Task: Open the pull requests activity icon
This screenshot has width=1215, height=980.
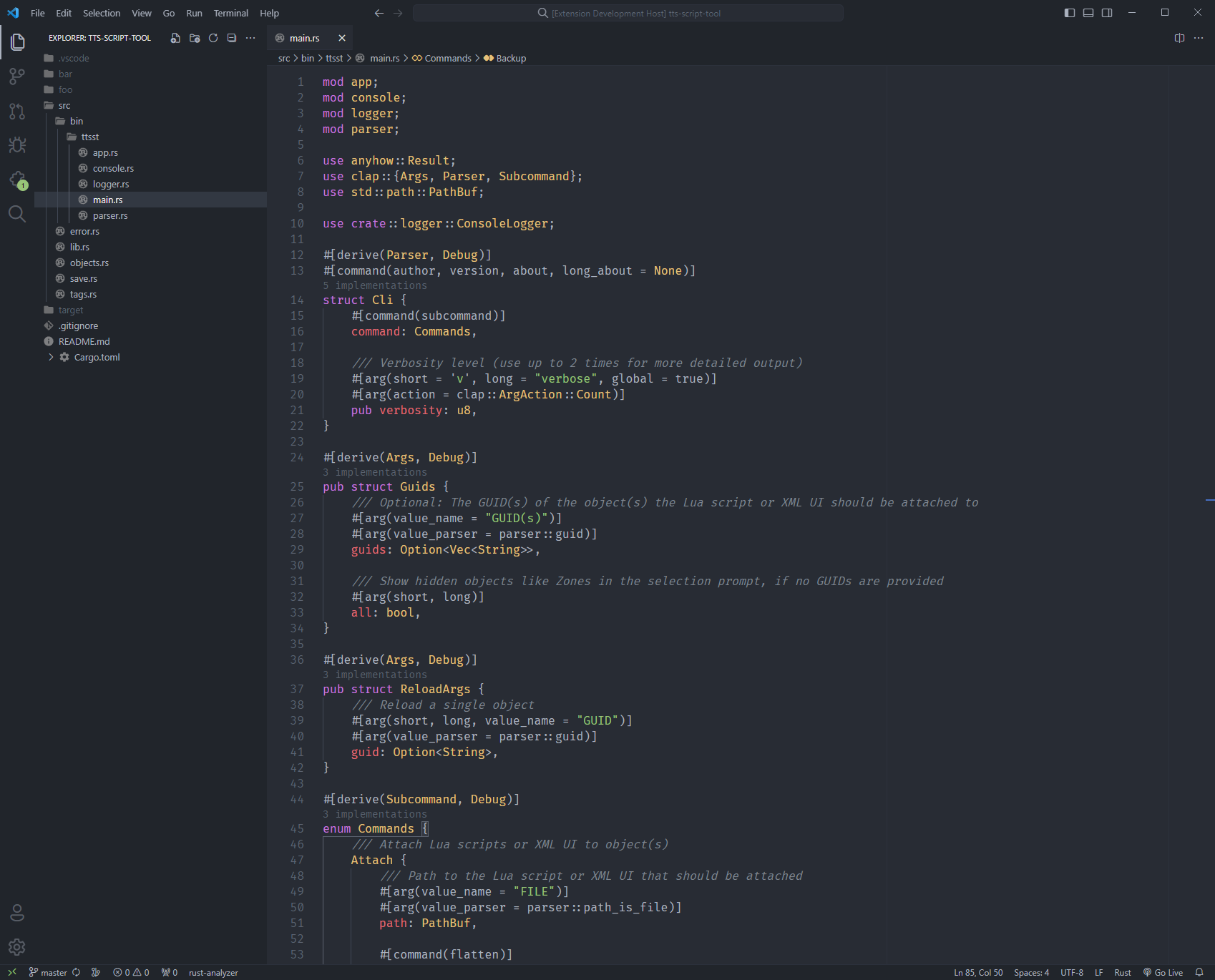Action: point(17,111)
